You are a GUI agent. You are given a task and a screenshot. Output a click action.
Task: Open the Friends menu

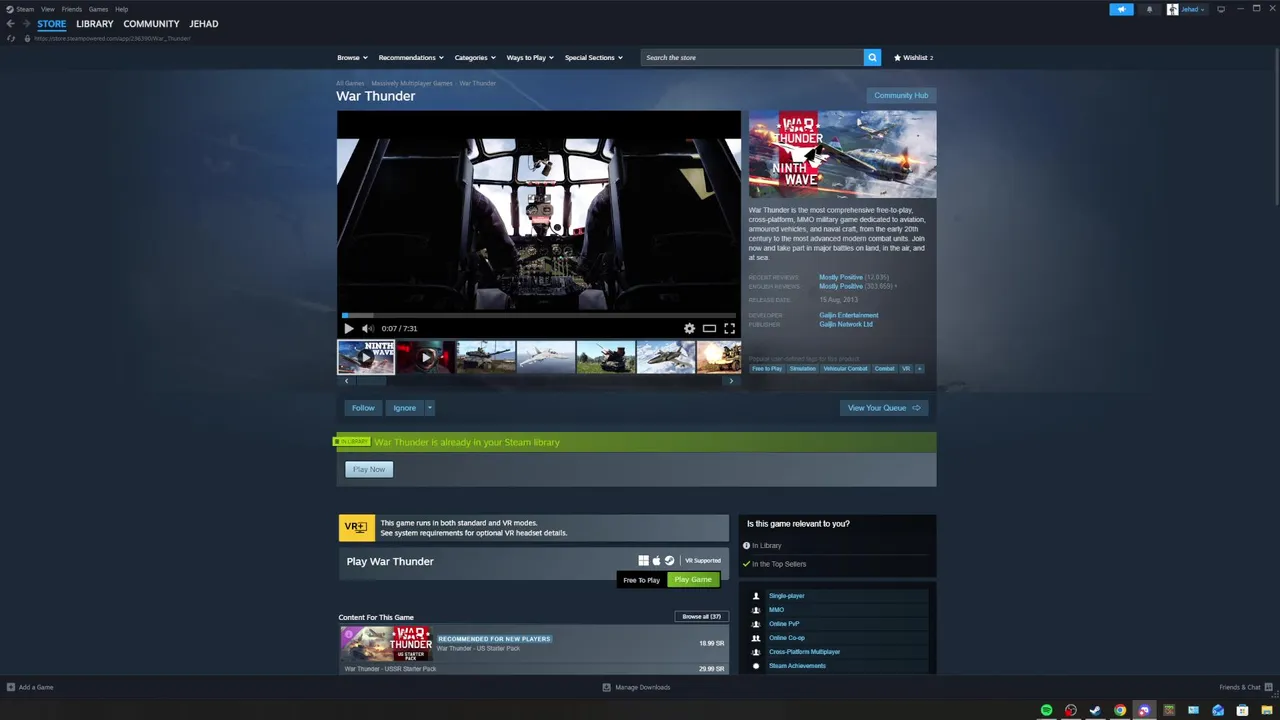pyautogui.click(x=72, y=9)
